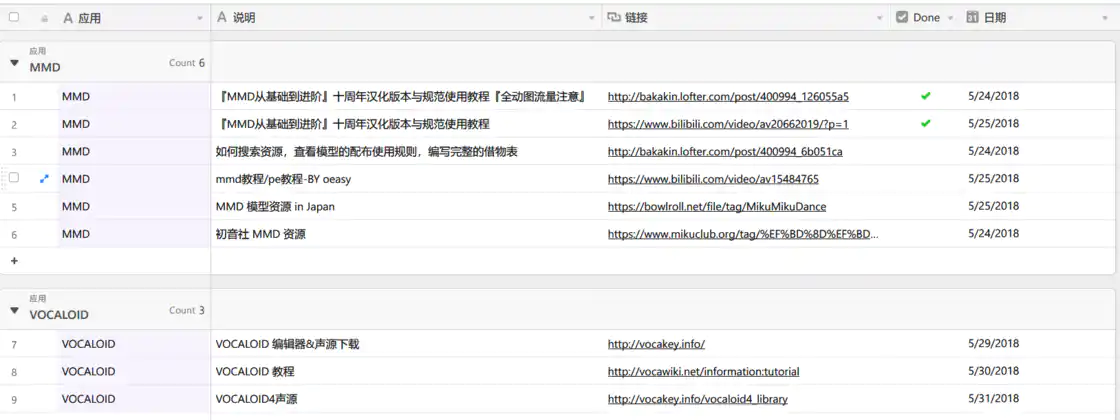Click the checkbox icon of Done column
The width and height of the screenshot is (1120, 420).
902,18
